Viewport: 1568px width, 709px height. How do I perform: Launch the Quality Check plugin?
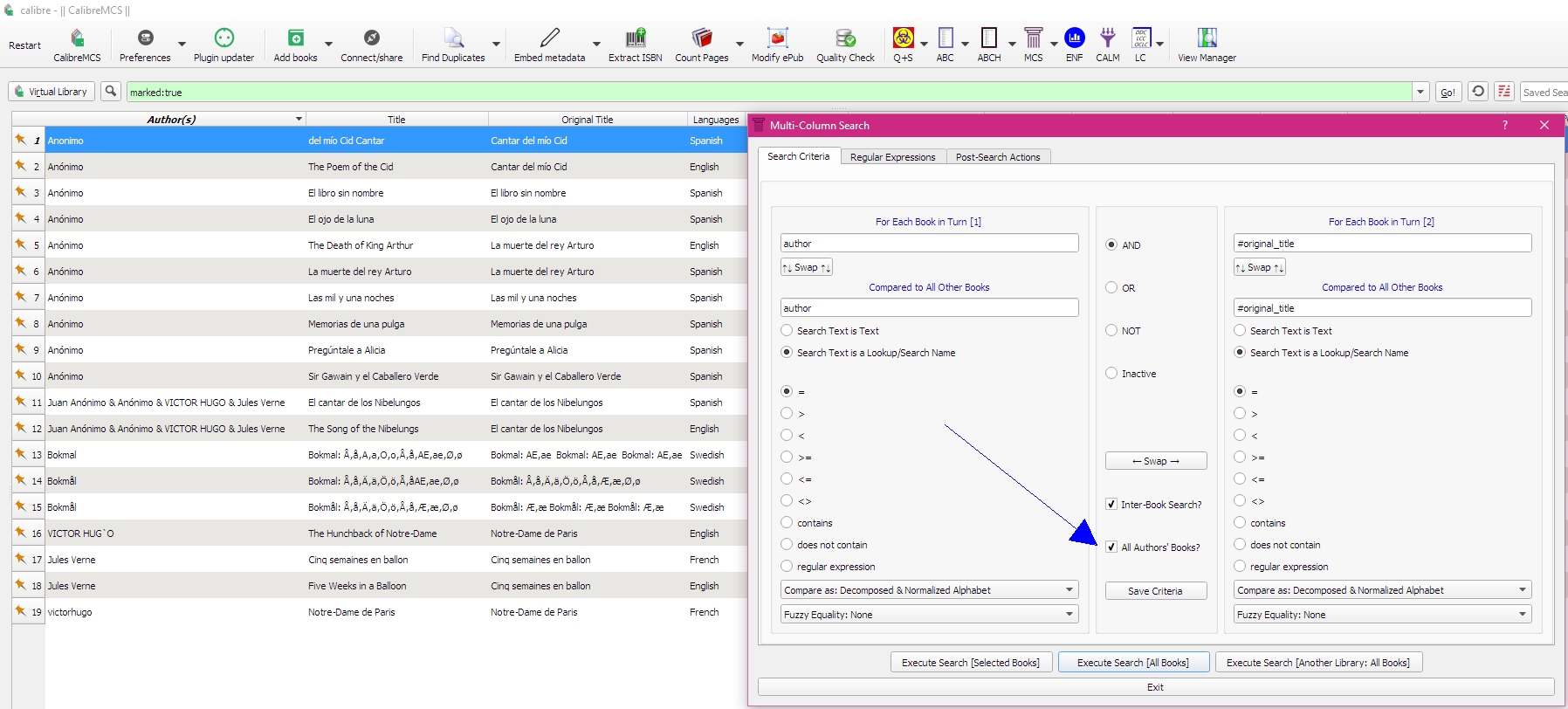pos(844,39)
